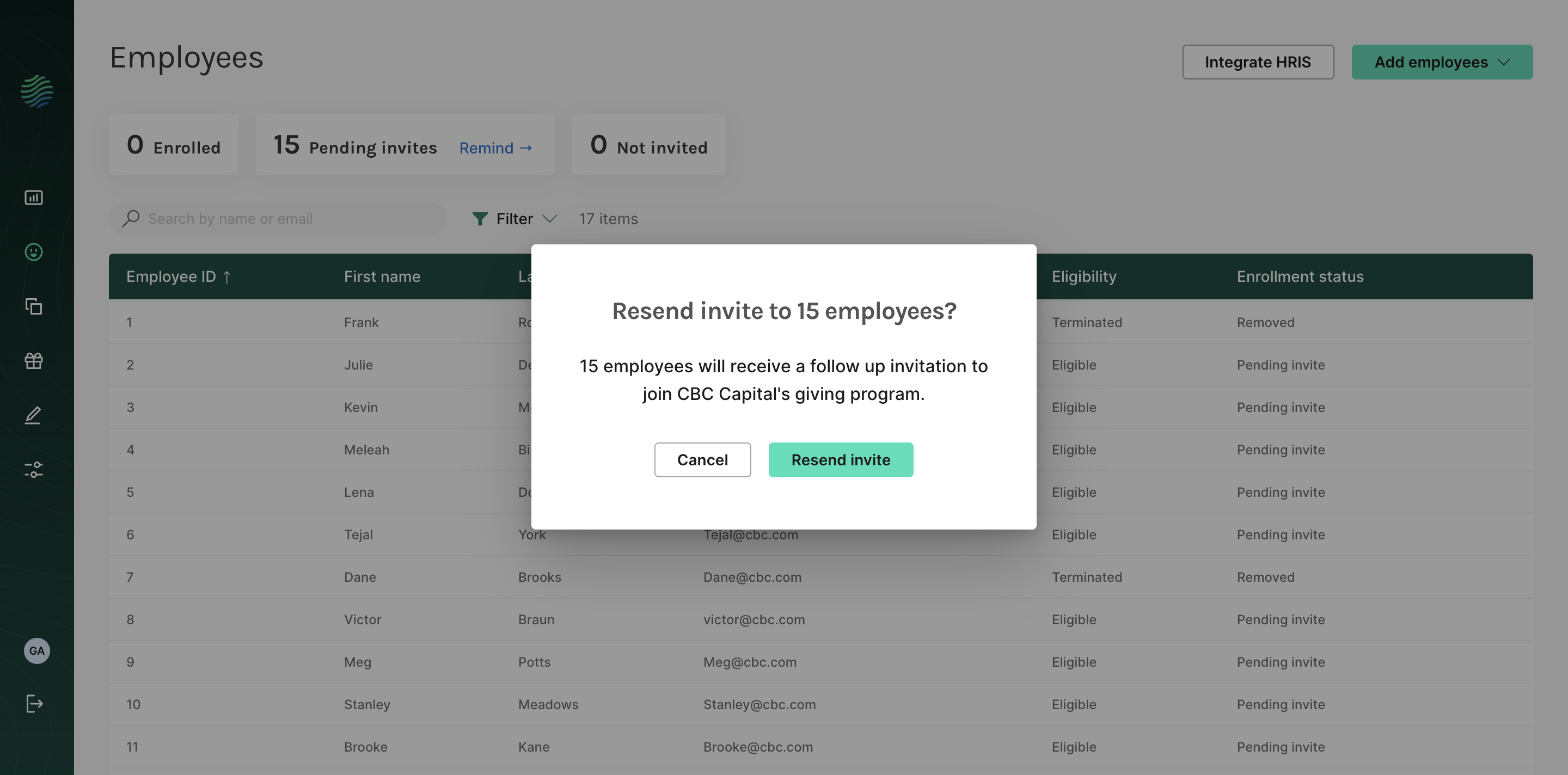1568x775 pixels.
Task: Select the Not invited card
Action: click(x=648, y=145)
